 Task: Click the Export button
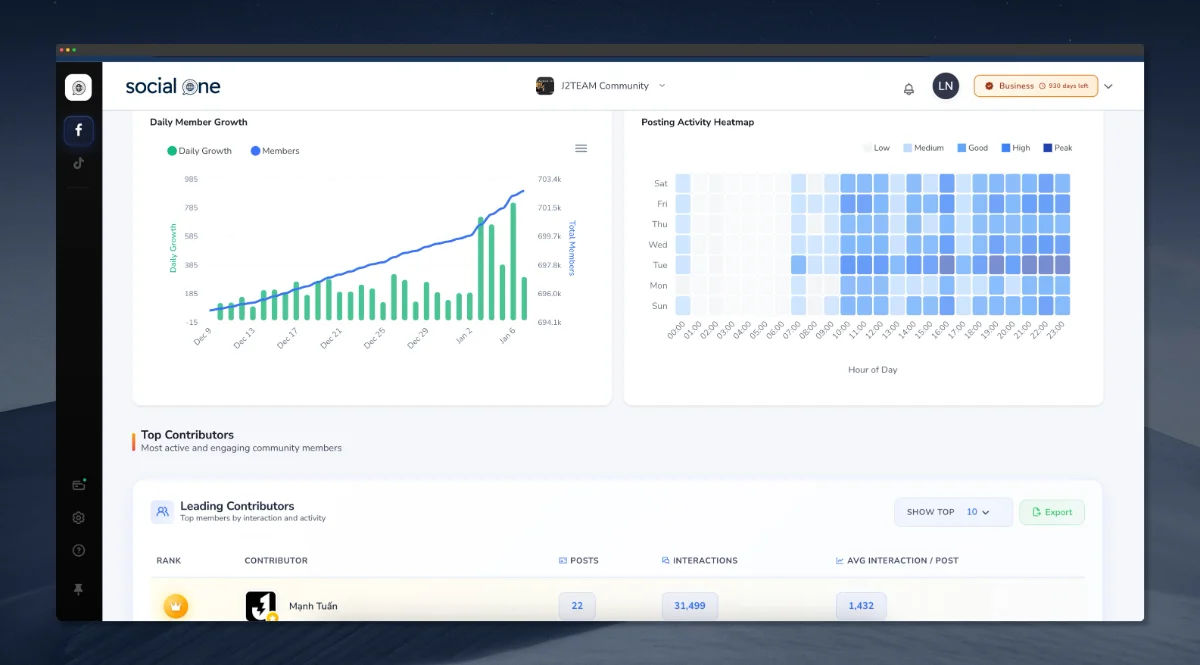pos(1051,511)
